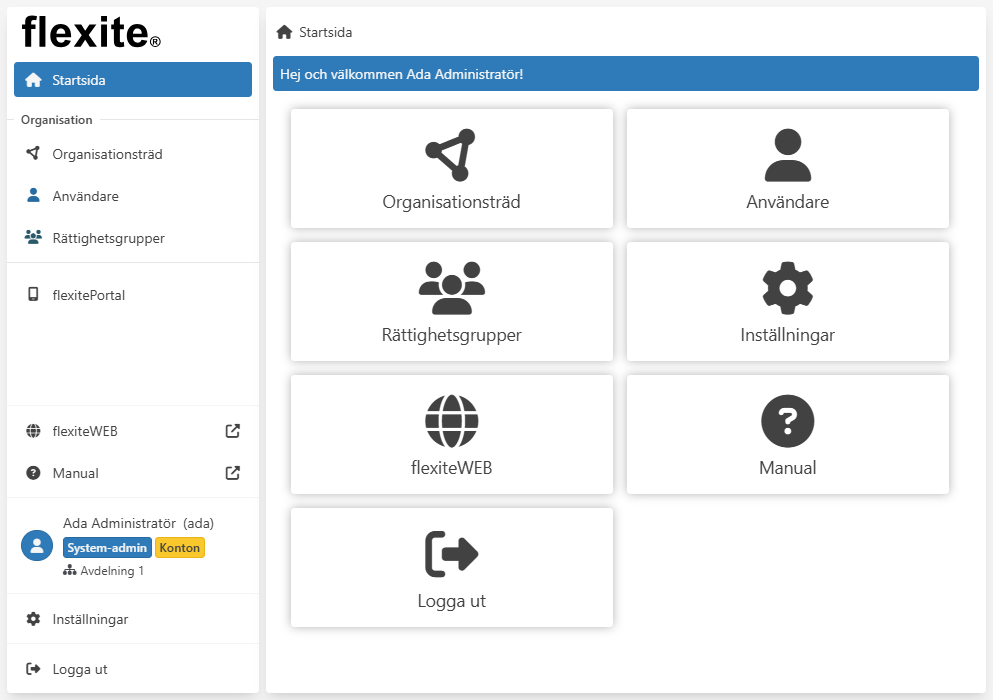Viewport: 993px width, 700px height.
Task: Click the sidebar Manual question-mark icon
Action: pyautogui.click(x=34, y=473)
